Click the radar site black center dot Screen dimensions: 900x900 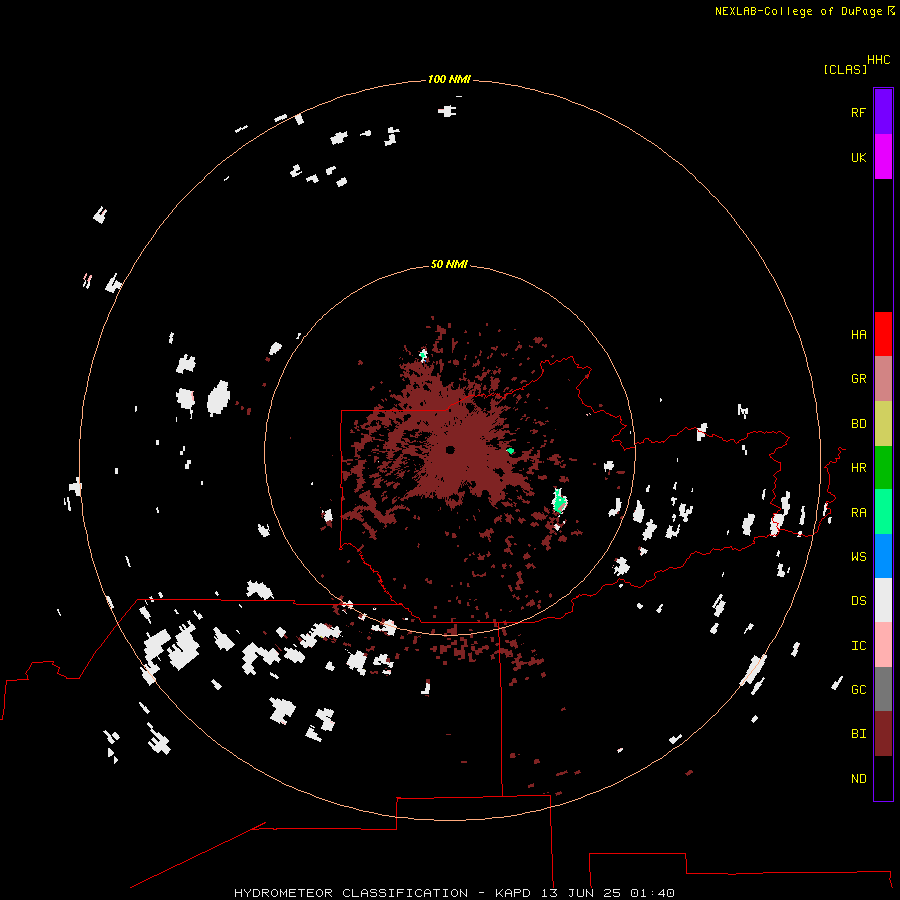point(450,449)
